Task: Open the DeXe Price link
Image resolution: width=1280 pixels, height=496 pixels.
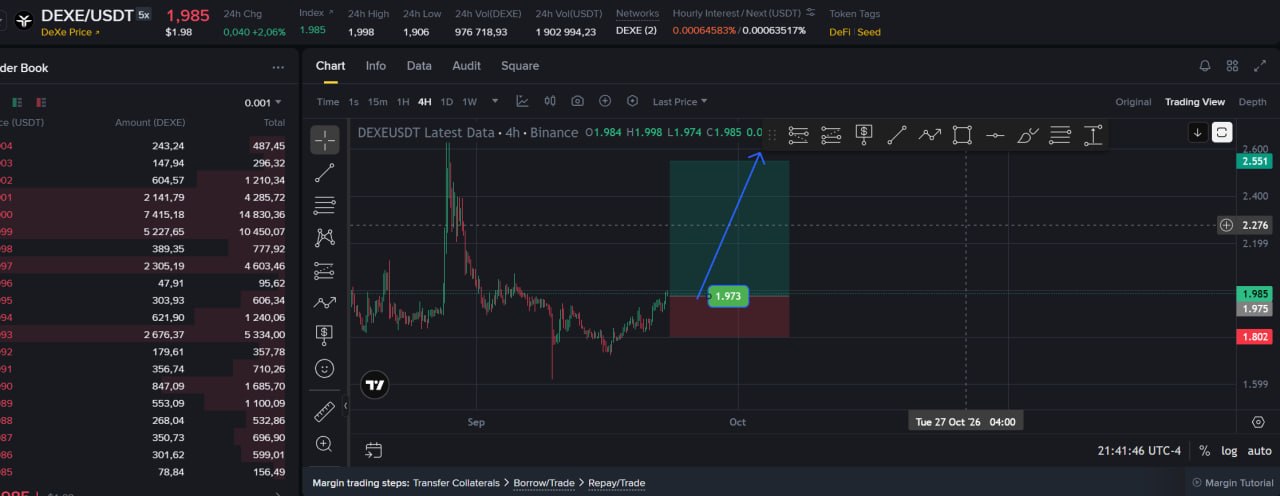Action: click(70, 33)
